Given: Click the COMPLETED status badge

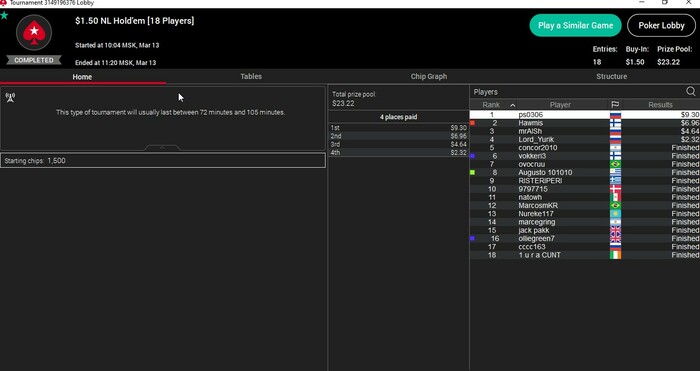Looking at the screenshot, I should click(34, 60).
